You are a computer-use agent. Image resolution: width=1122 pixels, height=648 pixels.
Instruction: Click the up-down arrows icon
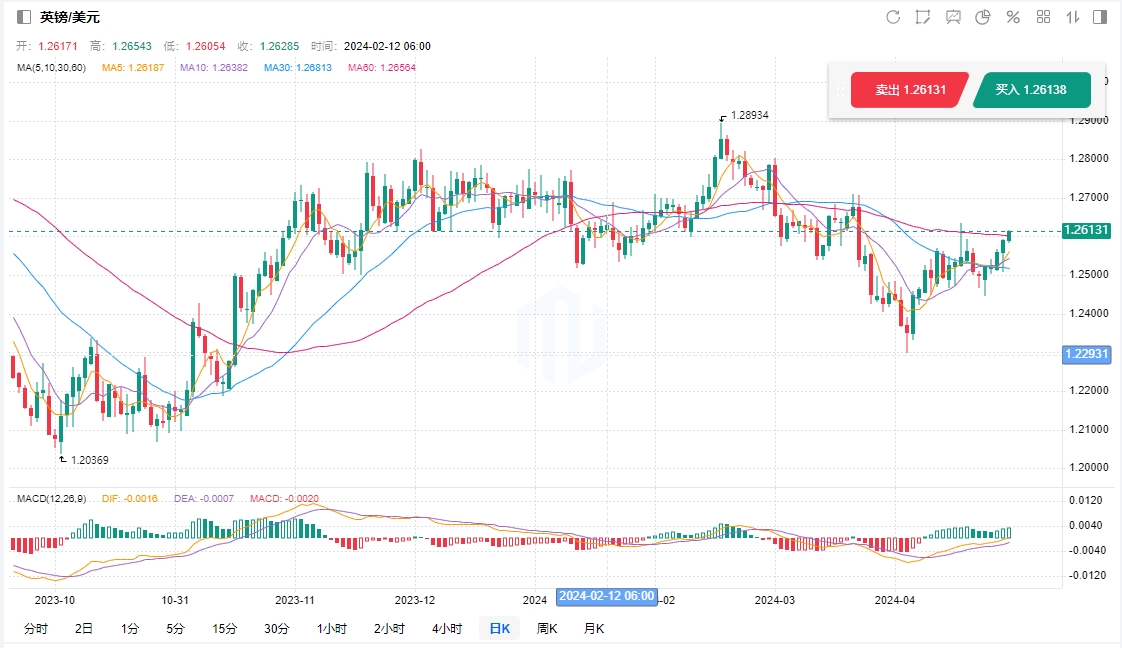pyautogui.click(x=1073, y=17)
